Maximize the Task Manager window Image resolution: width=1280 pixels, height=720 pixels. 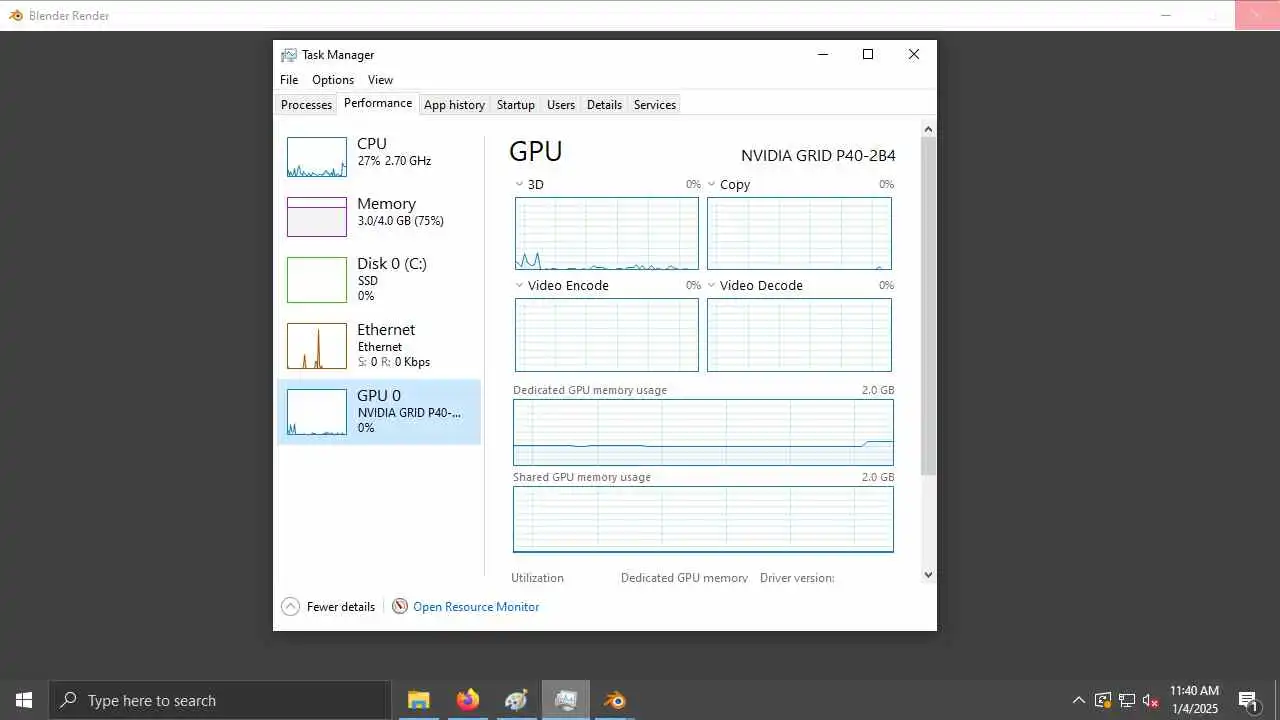click(868, 55)
